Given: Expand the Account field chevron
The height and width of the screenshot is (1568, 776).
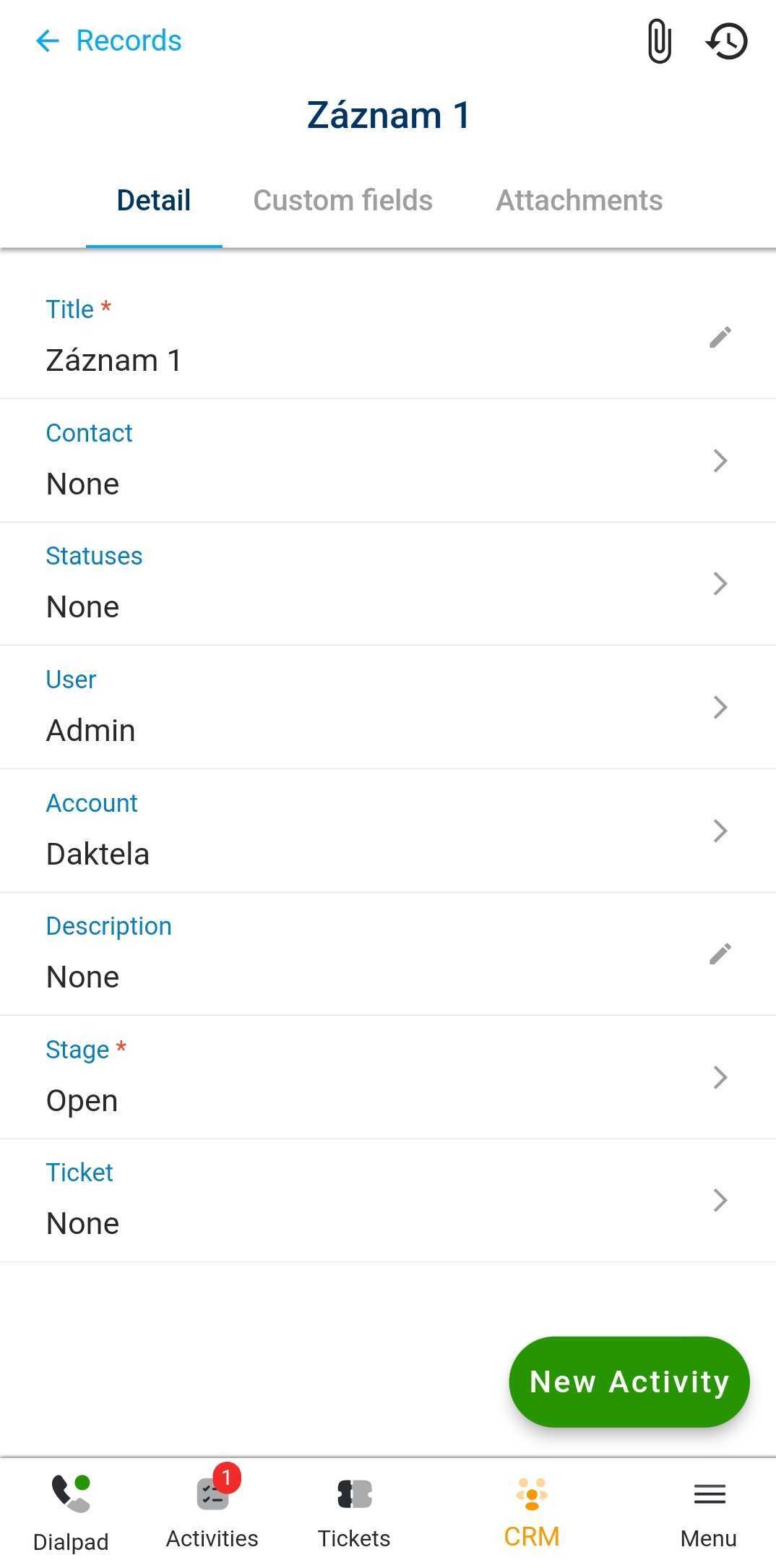Looking at the screenshot, I should [x=720, y=831].
